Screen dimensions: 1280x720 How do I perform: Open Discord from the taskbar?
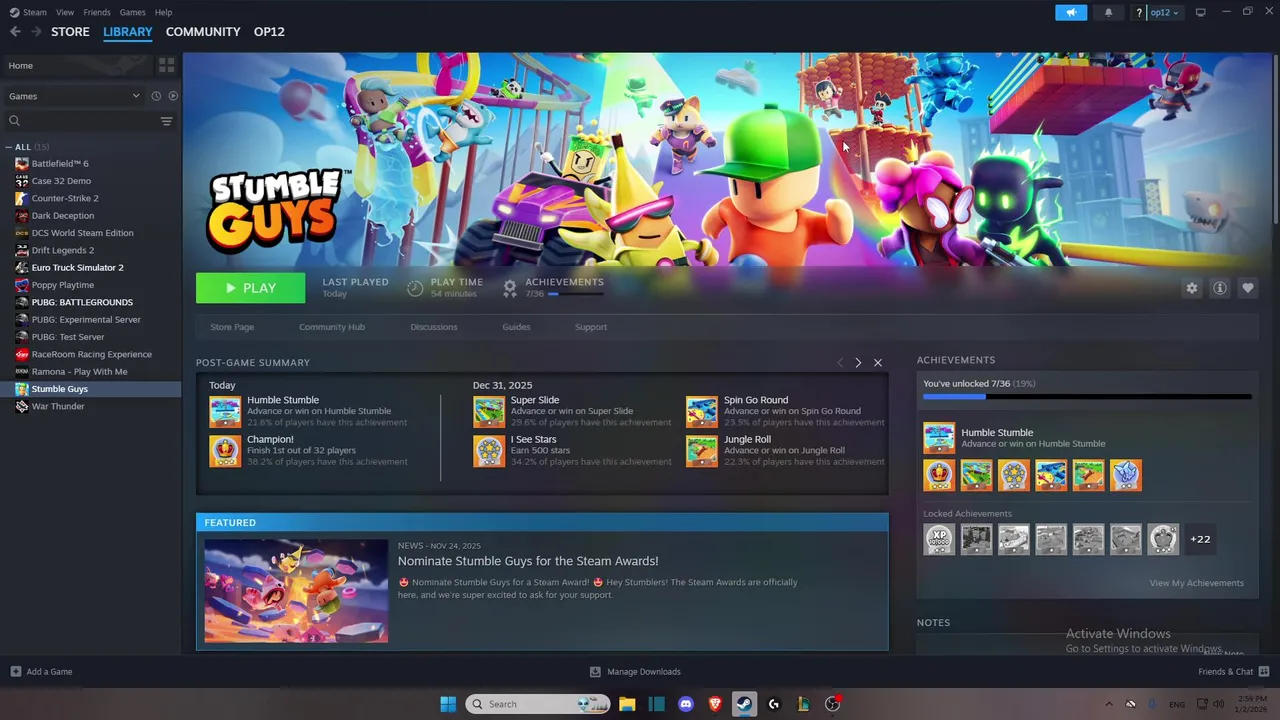tap(686, 704)
